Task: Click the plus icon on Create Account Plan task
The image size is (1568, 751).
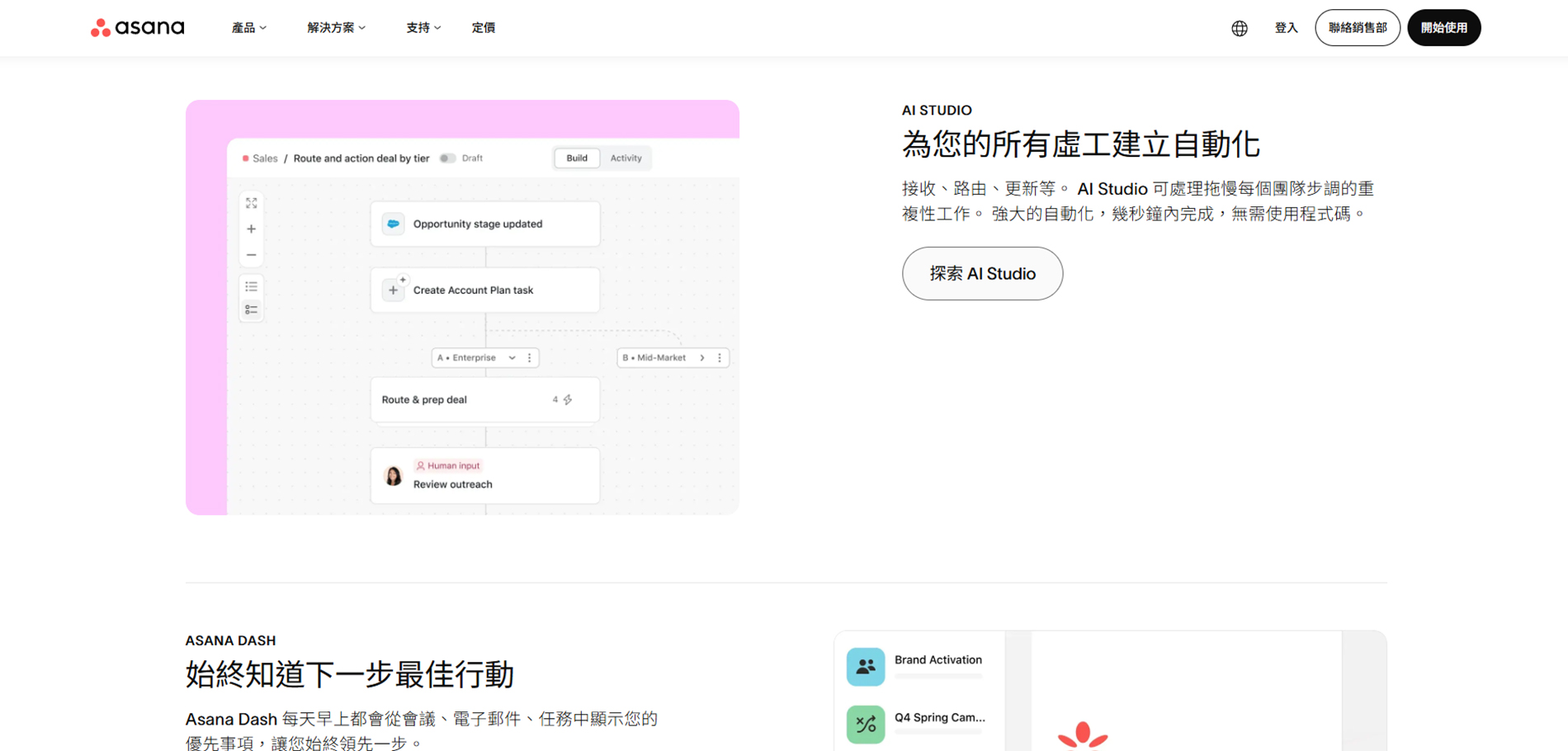Action: [x=394, y=290]
